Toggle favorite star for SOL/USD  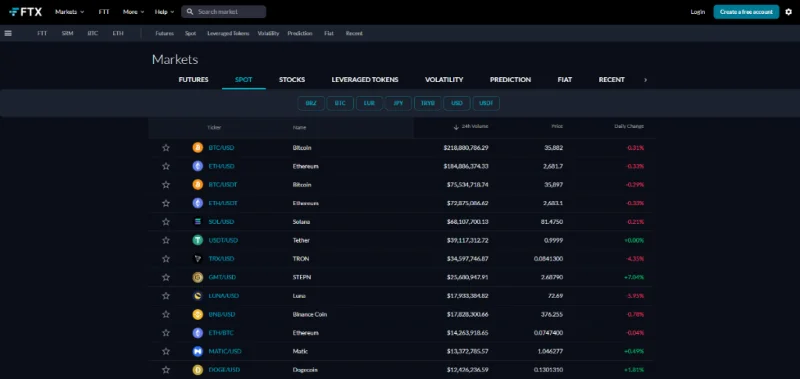165,221
